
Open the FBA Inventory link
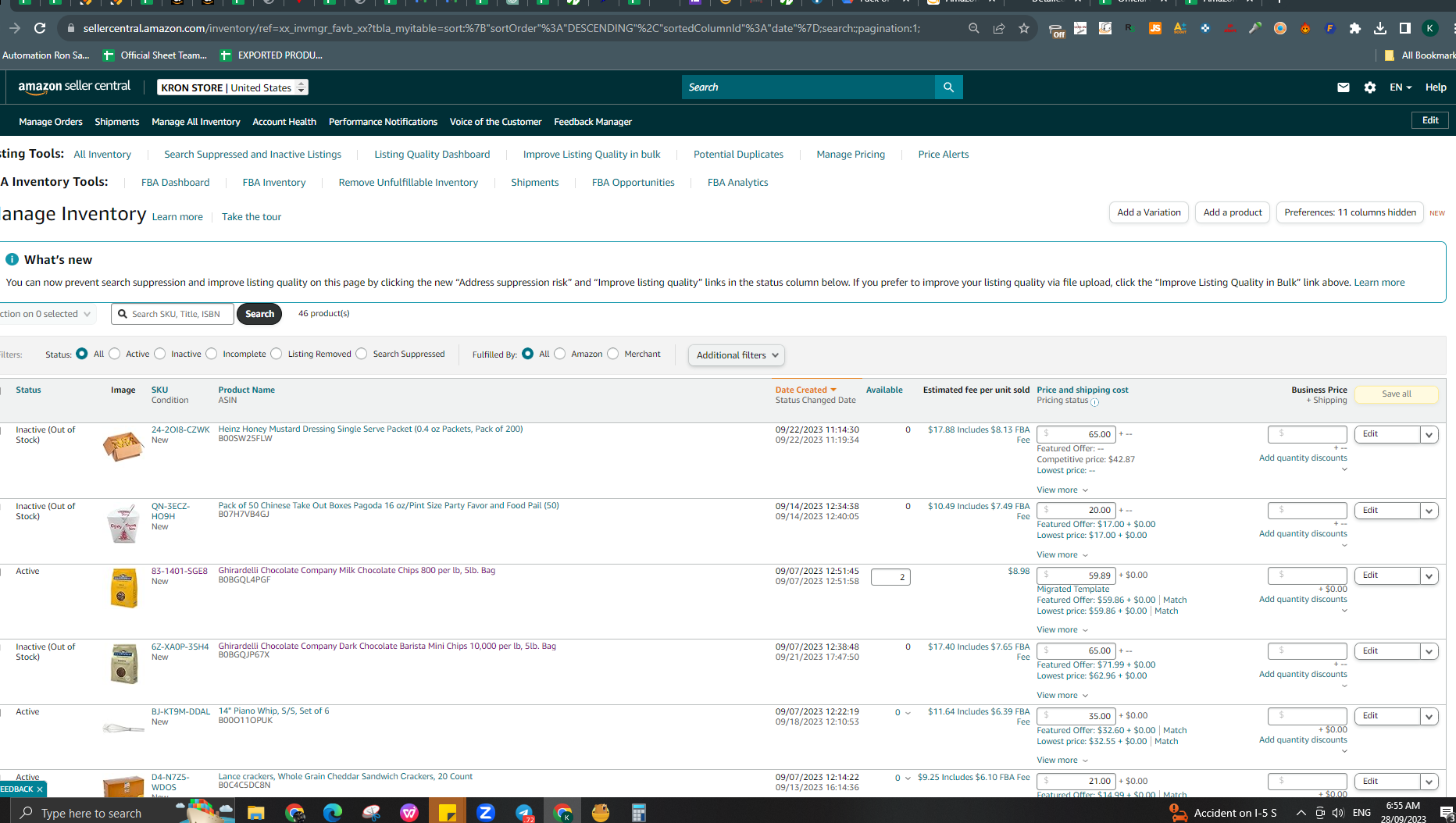click(274, 183)
